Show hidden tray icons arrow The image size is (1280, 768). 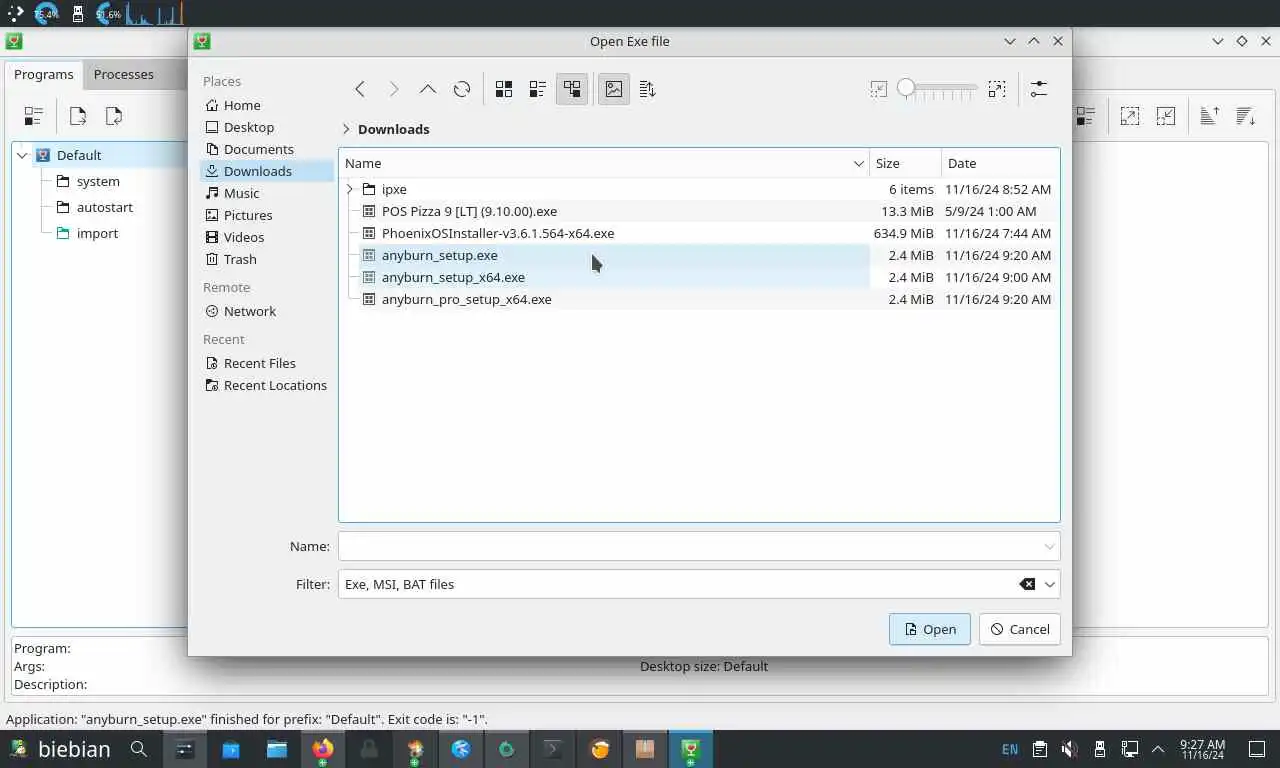point(1158,749)
